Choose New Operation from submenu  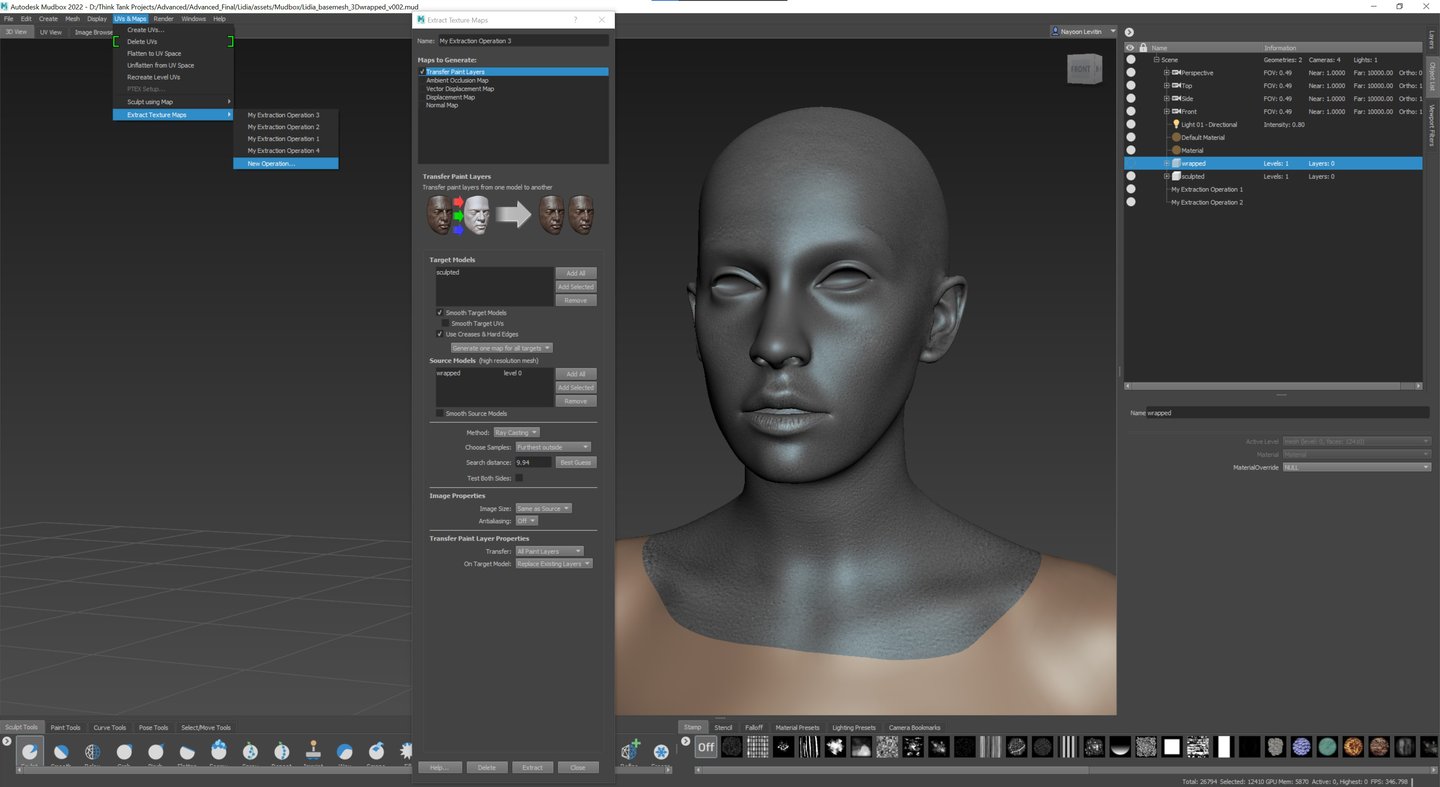pyautogui.click(x=271, y=163)
